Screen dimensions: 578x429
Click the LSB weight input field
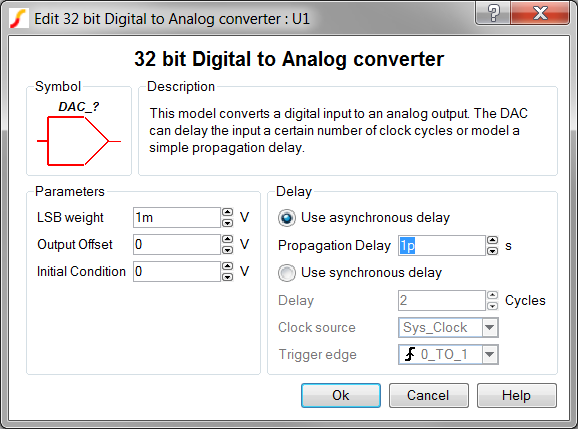coord(177,217)
